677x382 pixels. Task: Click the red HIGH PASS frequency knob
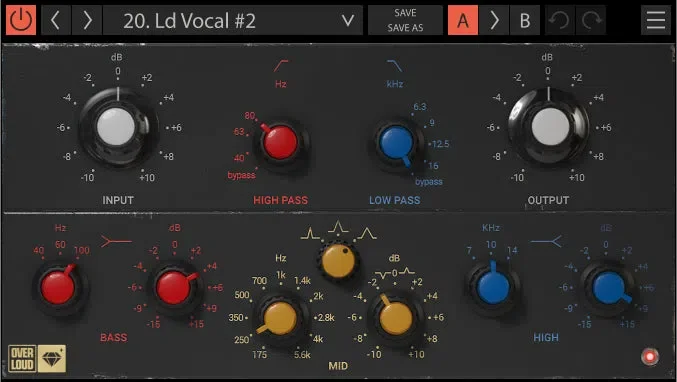click(x=281, y=142)
